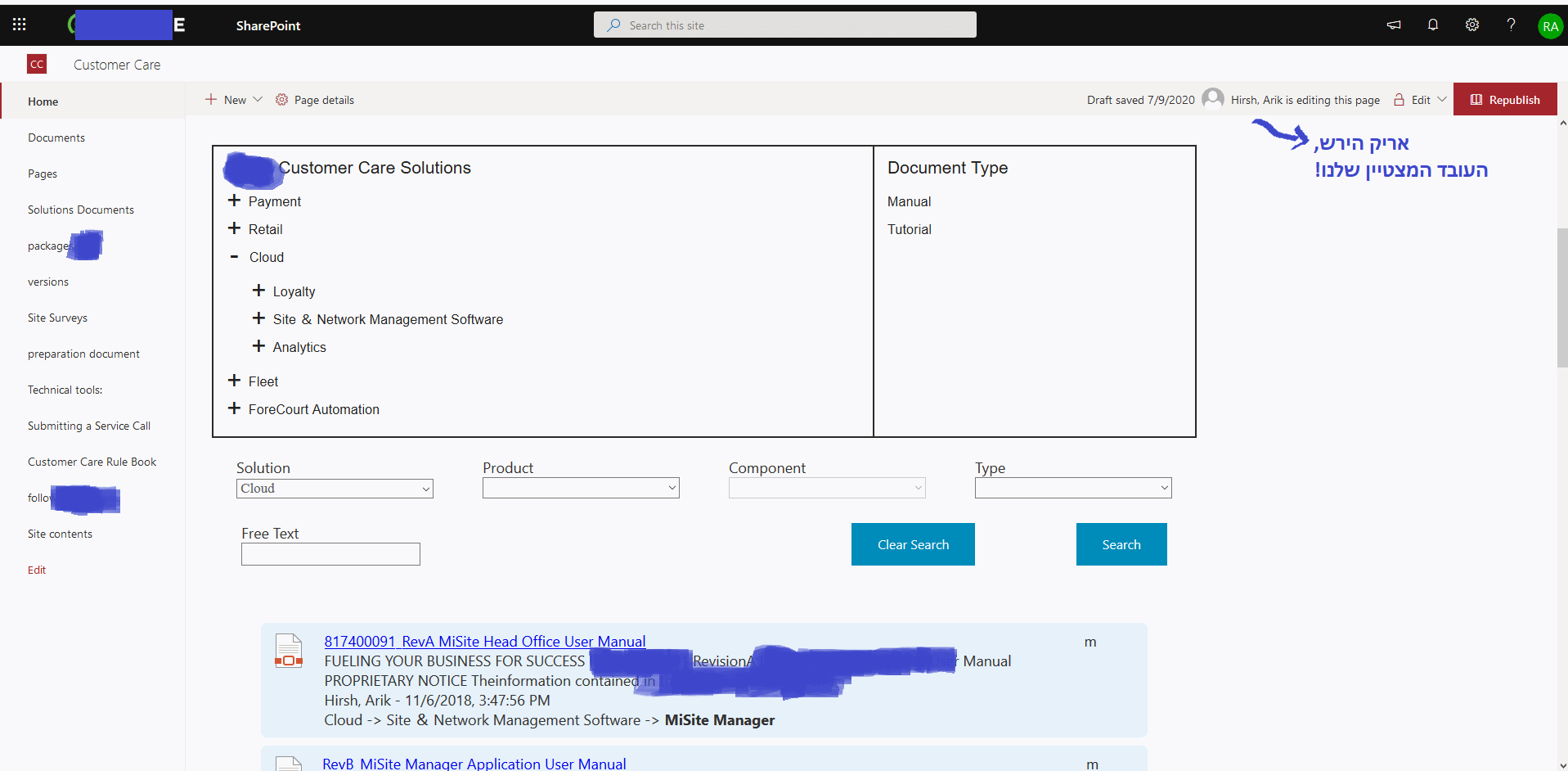The width and height of the screenshot is (1568, 771).
Task: Open Submitting a Service Call link
Action: (89, 426)
